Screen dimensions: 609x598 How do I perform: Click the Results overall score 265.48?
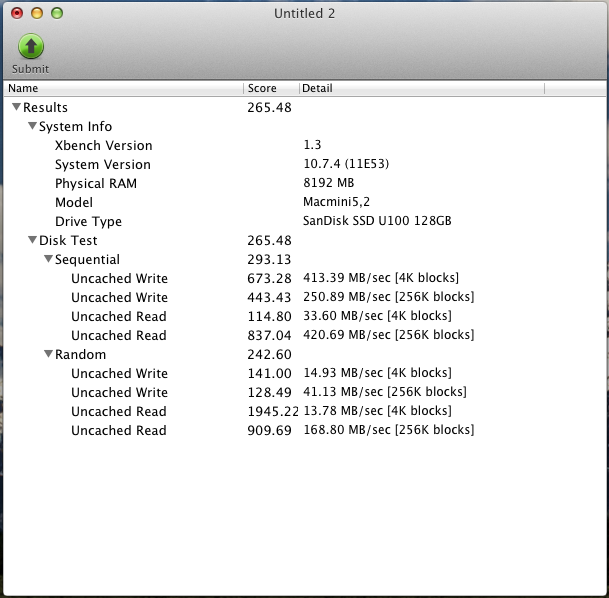pyautogui.click(x=269, y=107)
